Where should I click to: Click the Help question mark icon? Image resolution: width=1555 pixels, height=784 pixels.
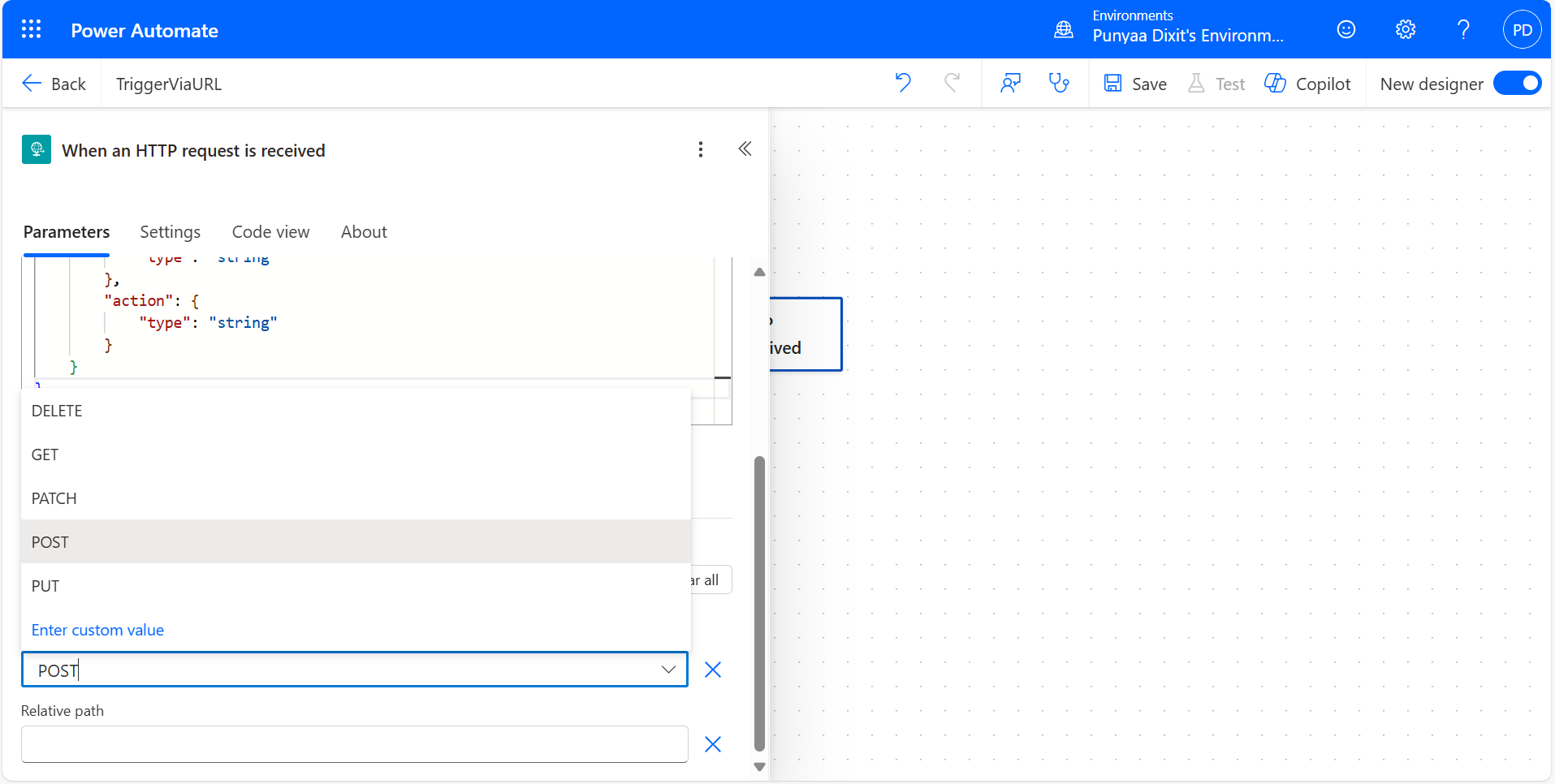[x=1463, y=30]
